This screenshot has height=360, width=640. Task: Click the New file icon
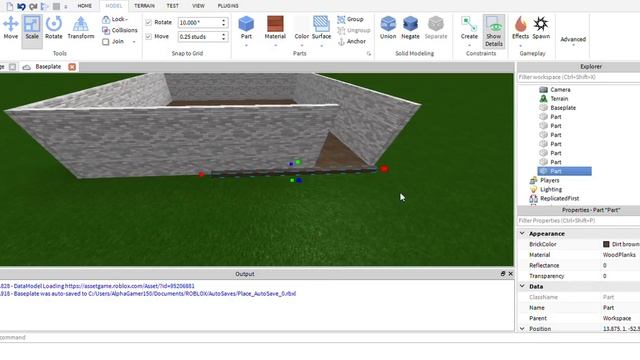point(10,7)
